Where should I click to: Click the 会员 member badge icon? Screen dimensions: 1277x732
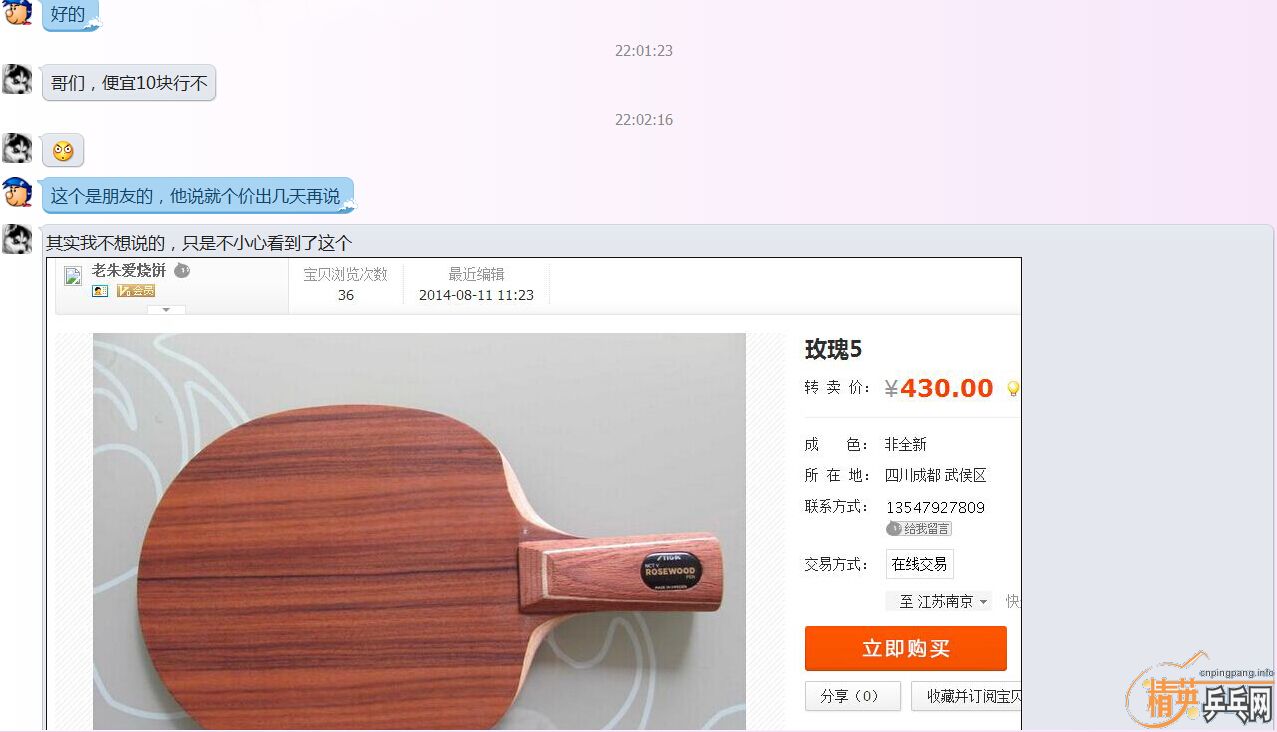point(136,291)
